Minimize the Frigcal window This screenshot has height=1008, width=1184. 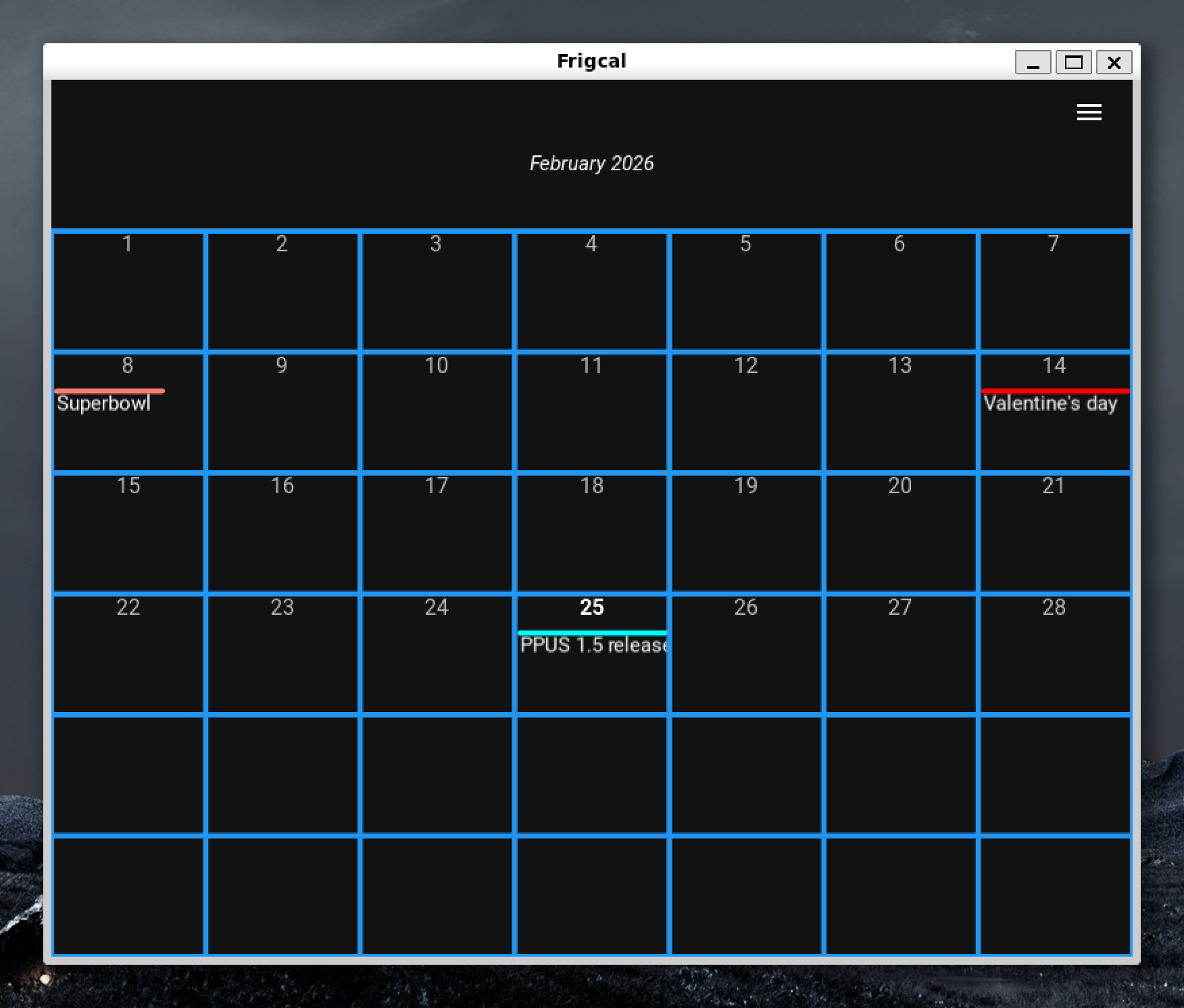click(1033, 63)
